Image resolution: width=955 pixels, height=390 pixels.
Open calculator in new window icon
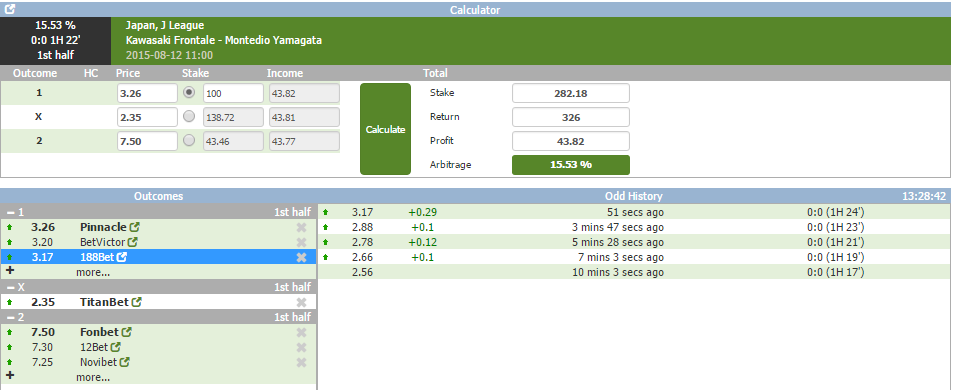pyautogui.click(x=10, y=9)
